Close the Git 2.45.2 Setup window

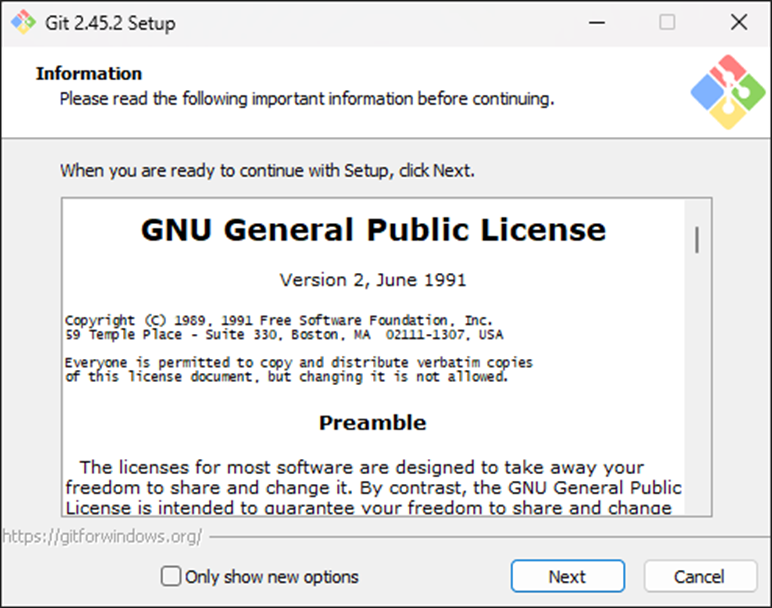[738, 22]
